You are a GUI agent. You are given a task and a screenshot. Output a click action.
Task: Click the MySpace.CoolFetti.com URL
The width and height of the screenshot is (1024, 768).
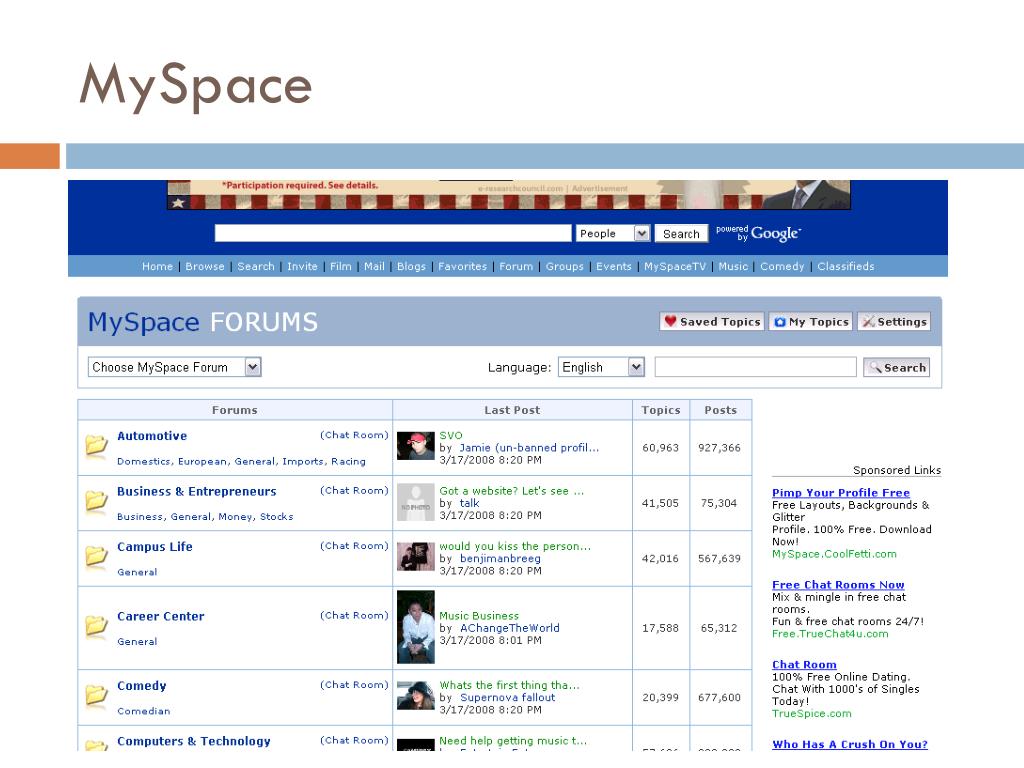tap(834, 554)
